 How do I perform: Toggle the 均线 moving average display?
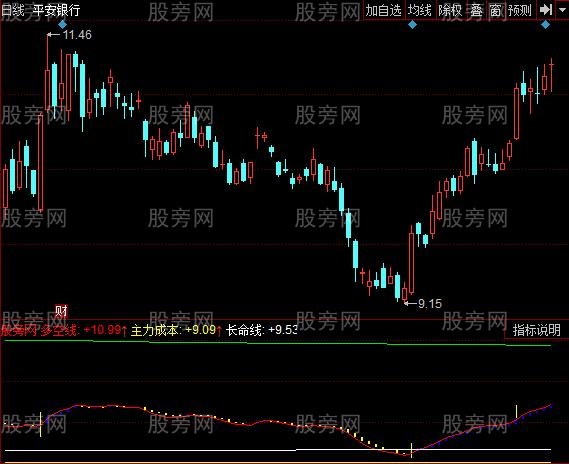[x=419, y=10]
